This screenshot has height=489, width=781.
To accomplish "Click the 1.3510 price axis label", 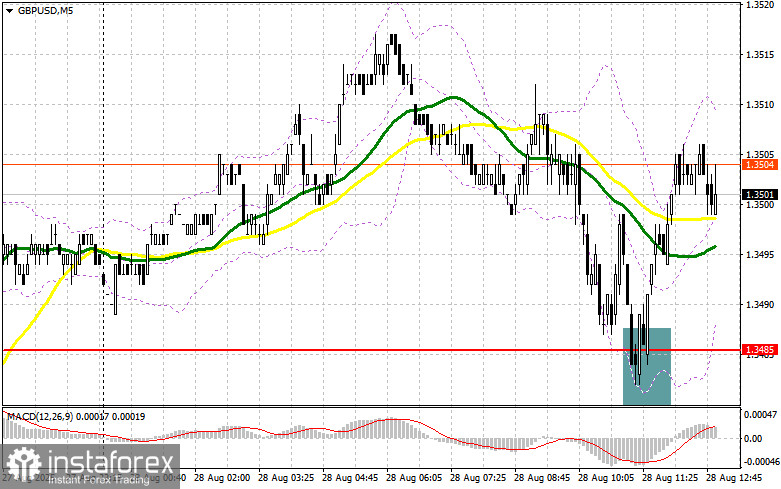I will point(760,105).
